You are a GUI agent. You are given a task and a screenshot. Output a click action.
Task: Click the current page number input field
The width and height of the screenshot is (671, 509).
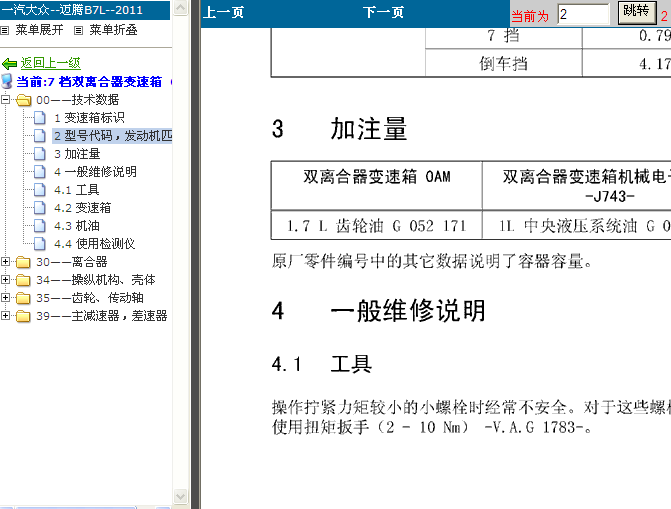(x=583, y=14)
